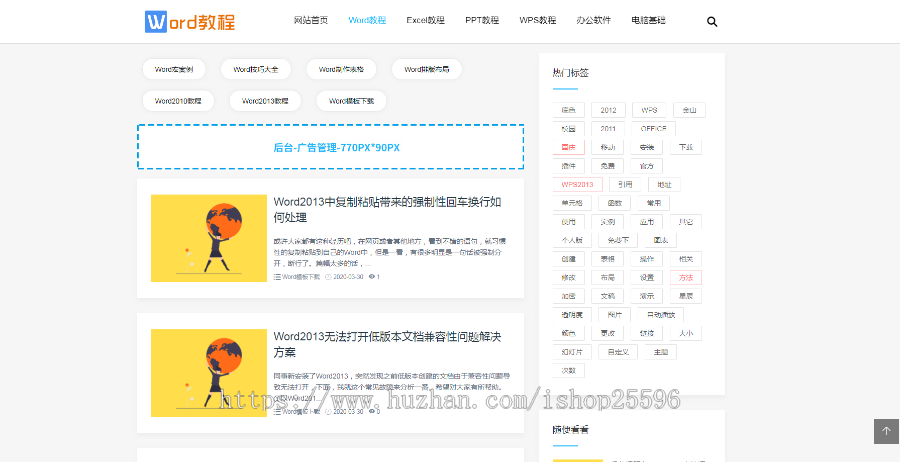Click the 设置 hot tag
900x462 pixels.
click(646, 277)
